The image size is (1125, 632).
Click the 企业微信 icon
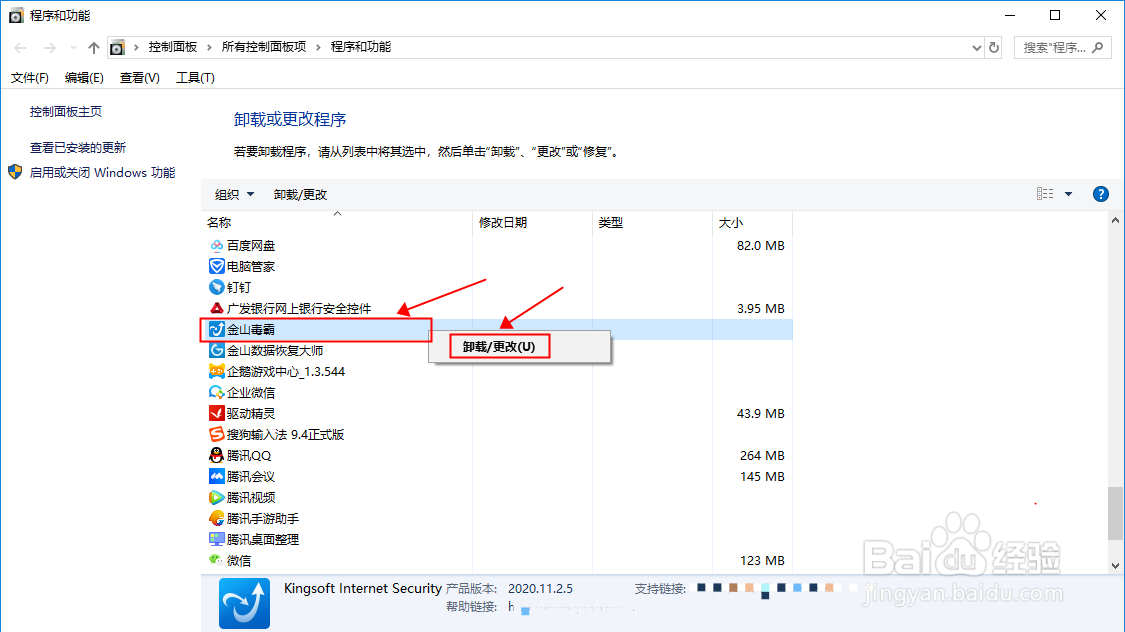click(x=217, y=392)
